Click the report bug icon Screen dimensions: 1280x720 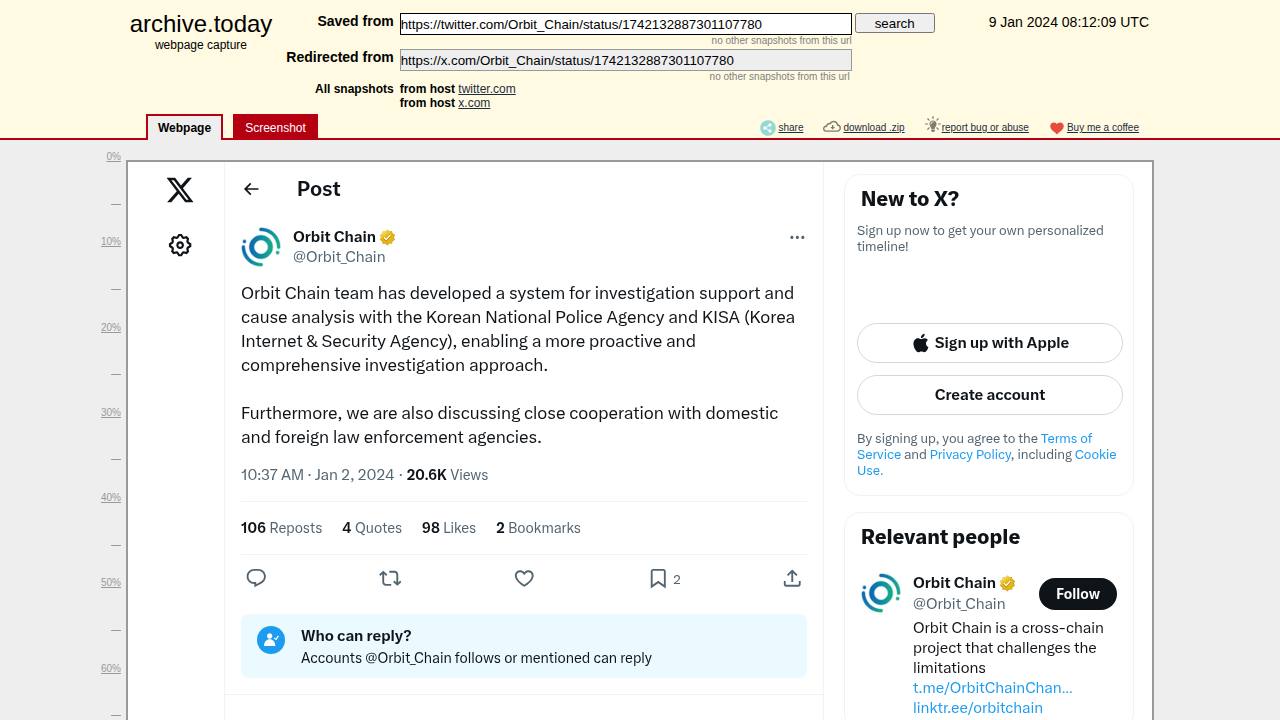click(932, 125)
